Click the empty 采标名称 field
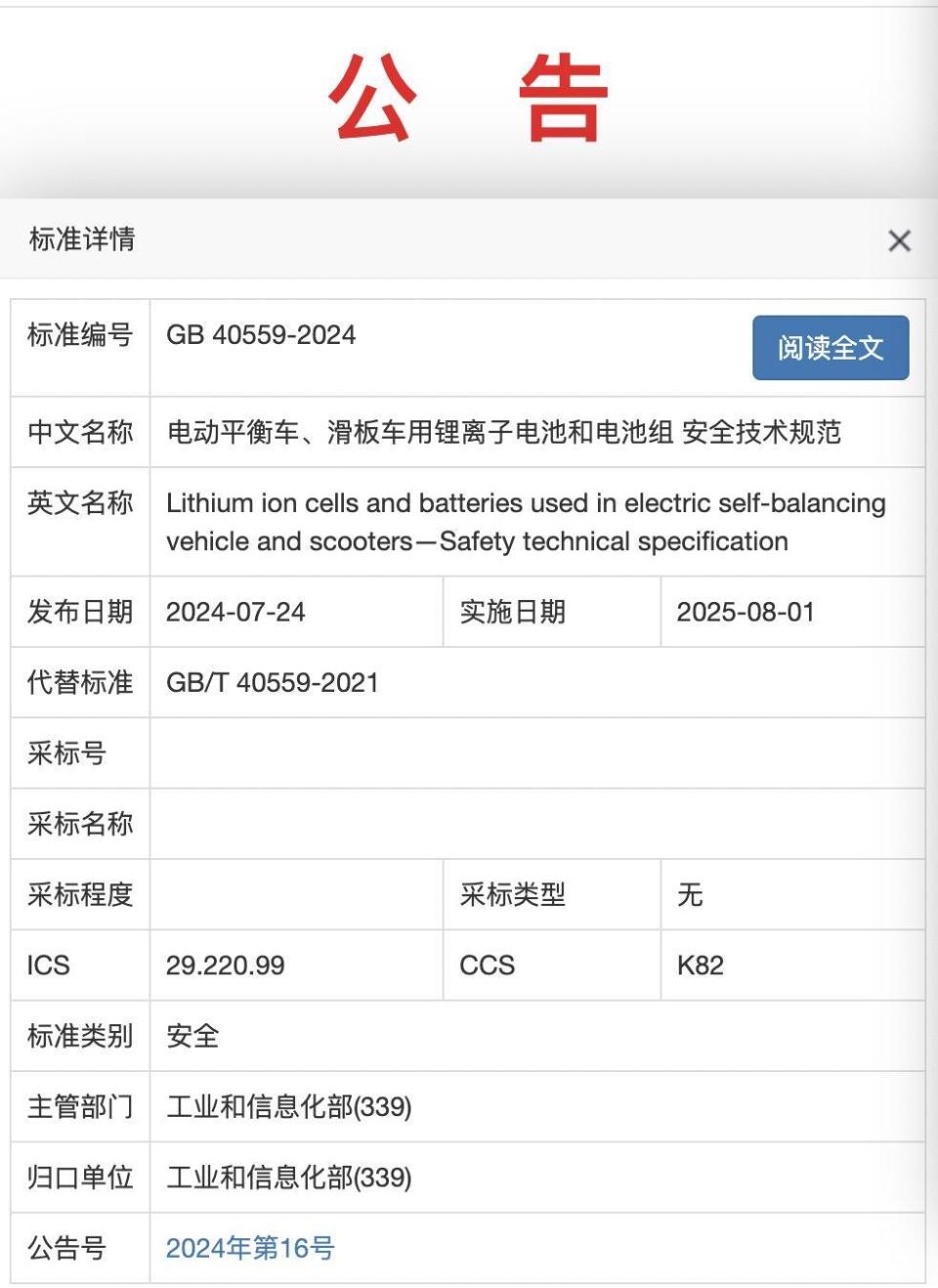The height and width of the screenshot is (1288, 938). click(537, 824)
